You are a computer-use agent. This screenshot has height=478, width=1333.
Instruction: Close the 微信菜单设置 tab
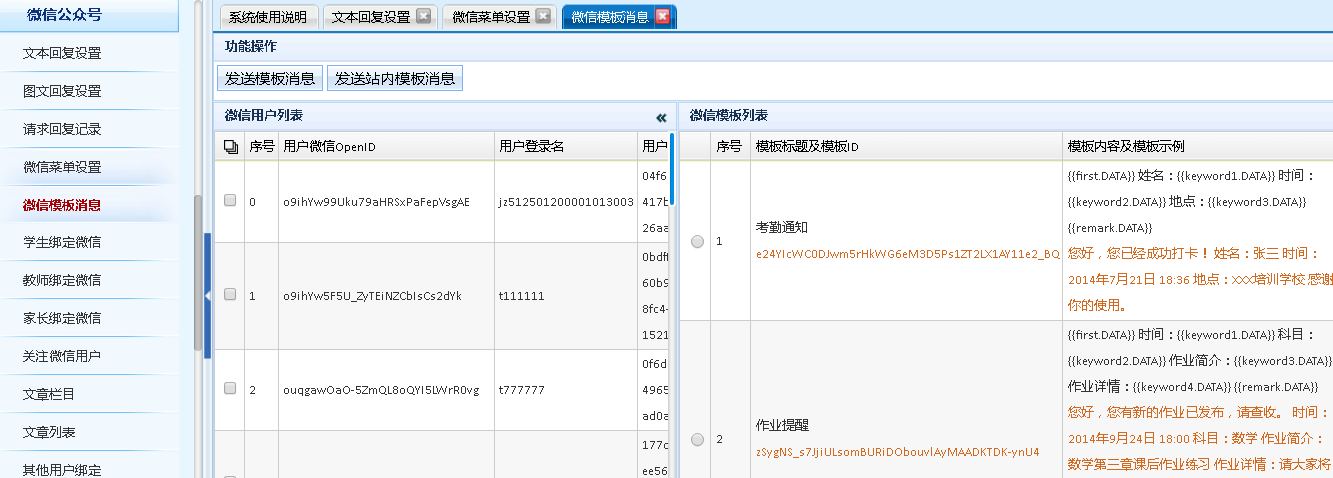(x=543, y=17)
